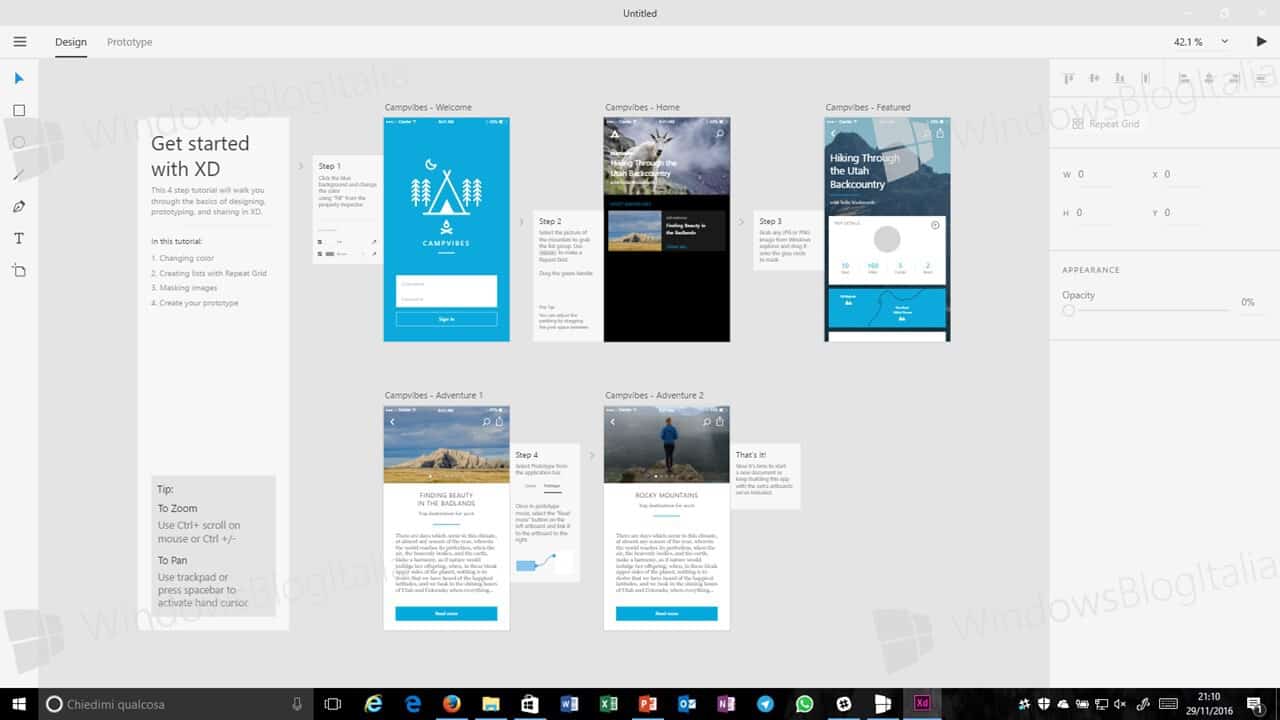
Task: Click the Distribute Vertically icon
Action: click(x=1259, y=78)
